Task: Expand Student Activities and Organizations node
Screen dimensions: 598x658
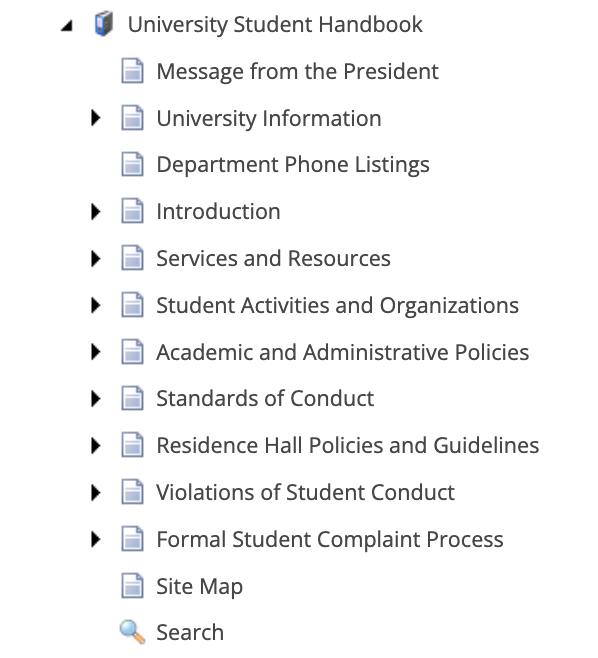Action: pyautogui.click(x=96, y=305)
